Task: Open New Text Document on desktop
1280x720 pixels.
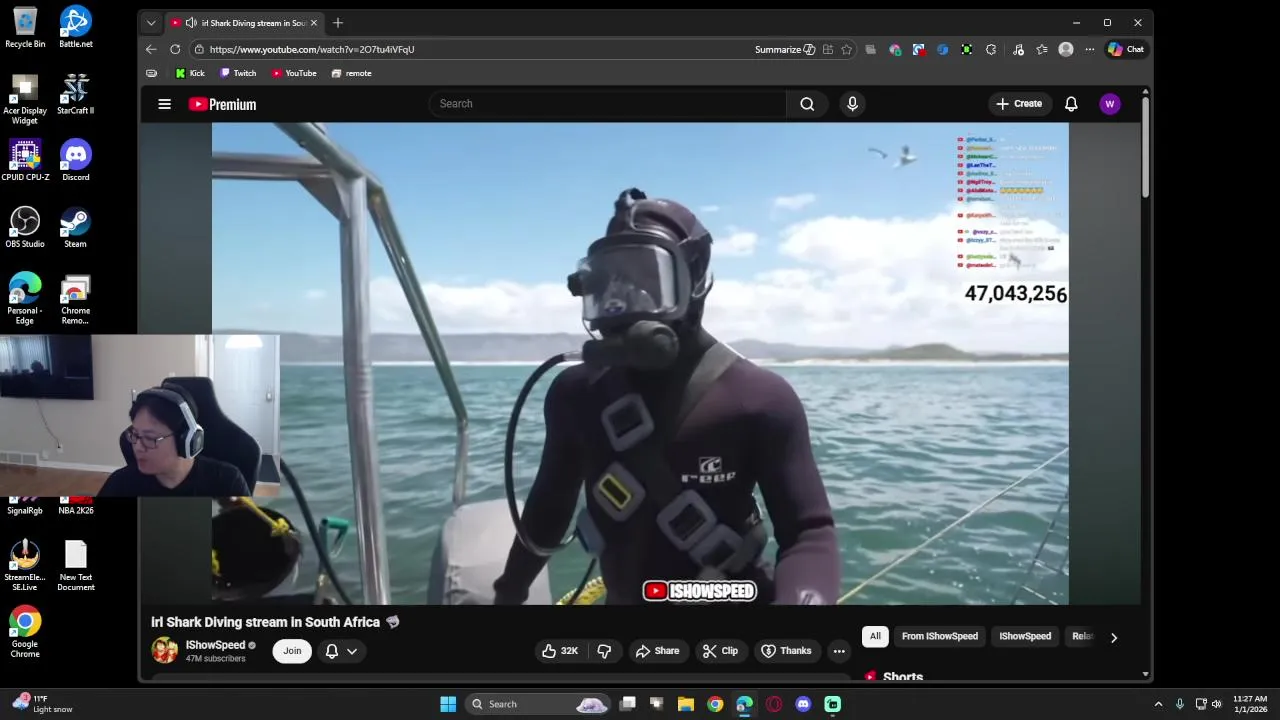Action: click(x=75, y=566)
